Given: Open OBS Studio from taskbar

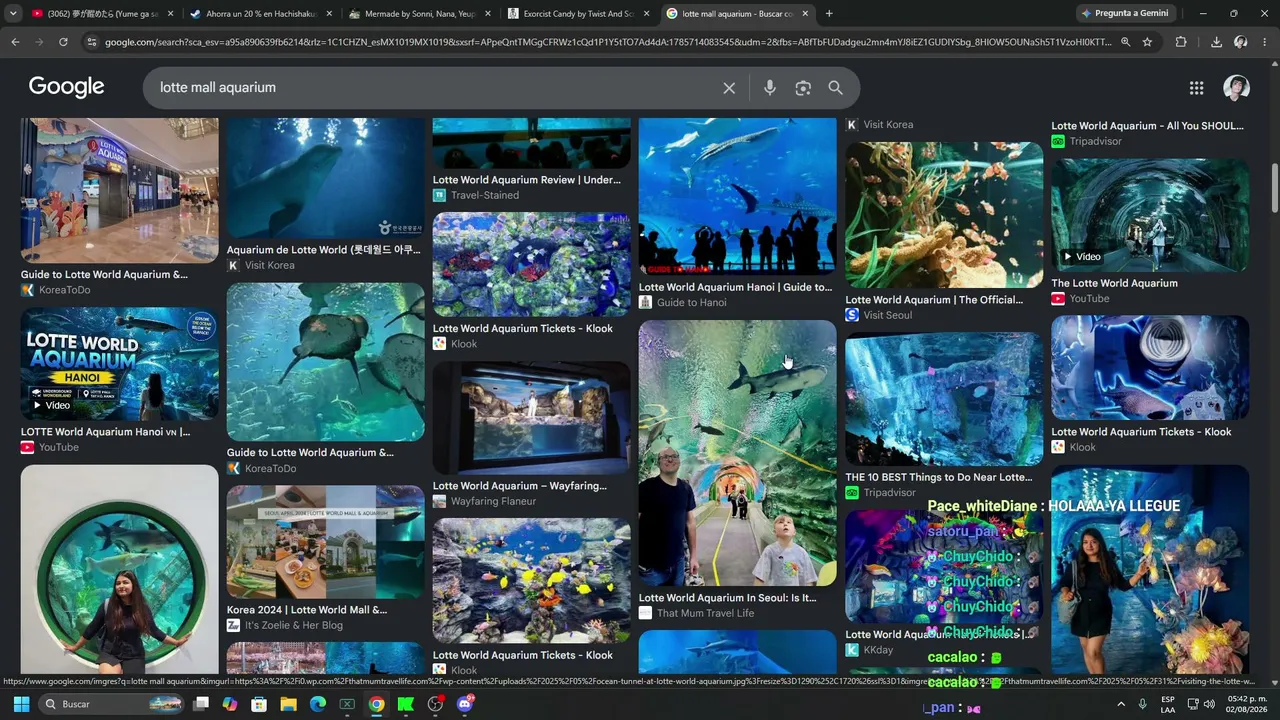Looking at the screenshot, I should (x=435, y=704).
